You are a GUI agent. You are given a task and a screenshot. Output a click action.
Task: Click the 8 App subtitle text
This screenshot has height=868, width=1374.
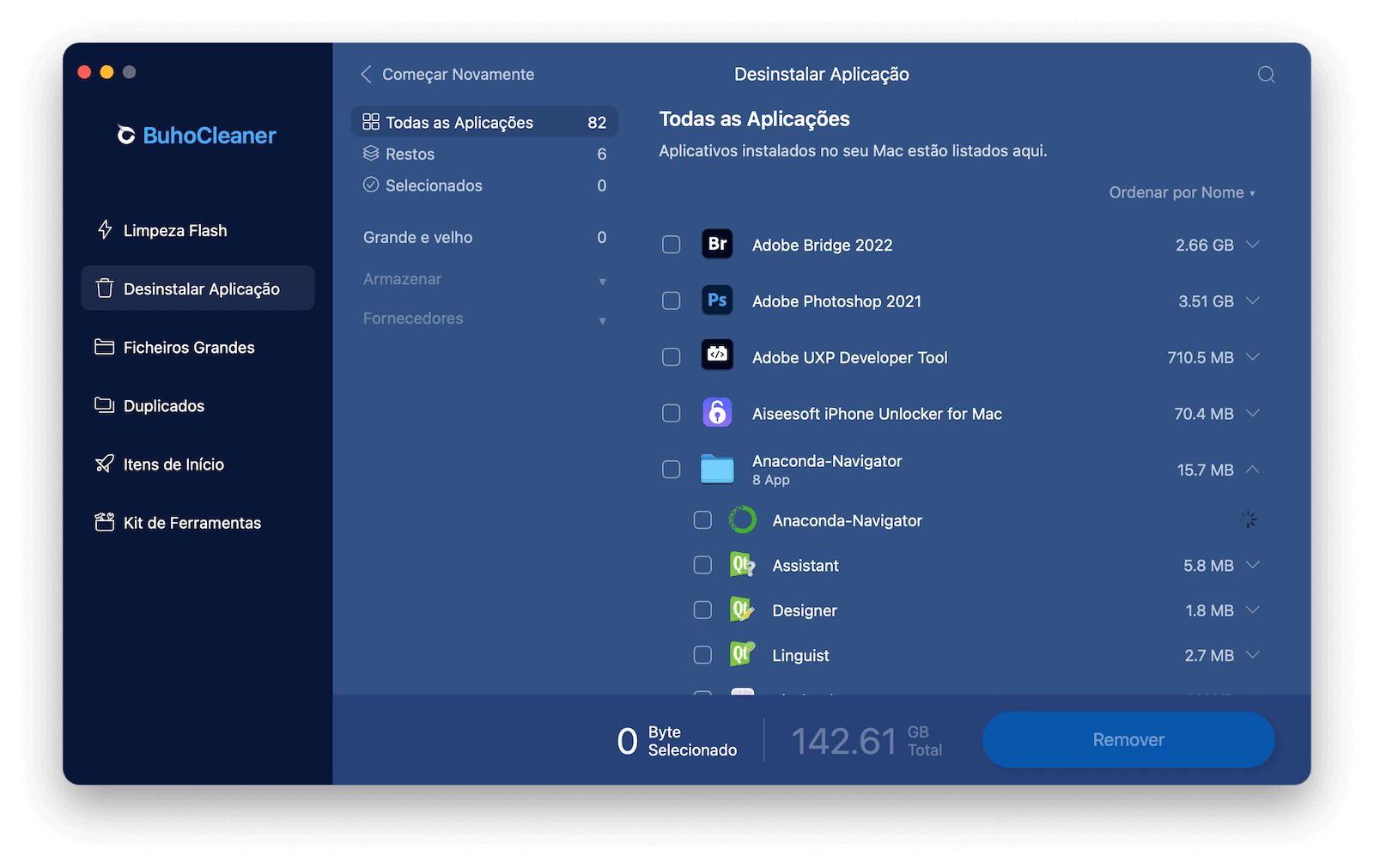click(770, 480)
